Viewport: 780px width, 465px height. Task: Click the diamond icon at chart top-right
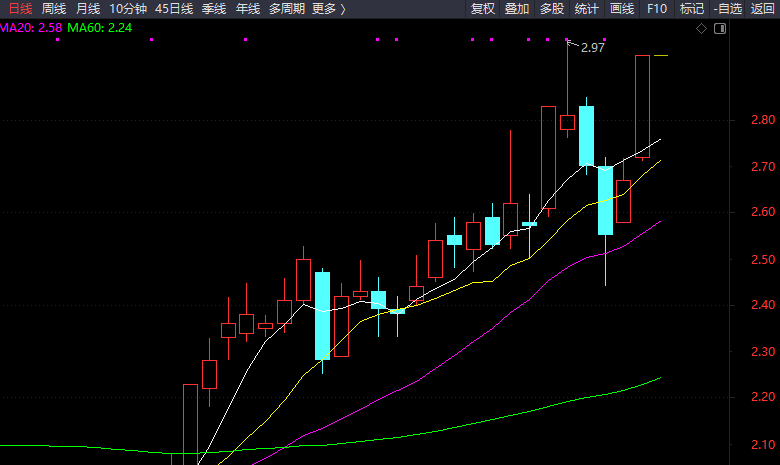(701, 29)
